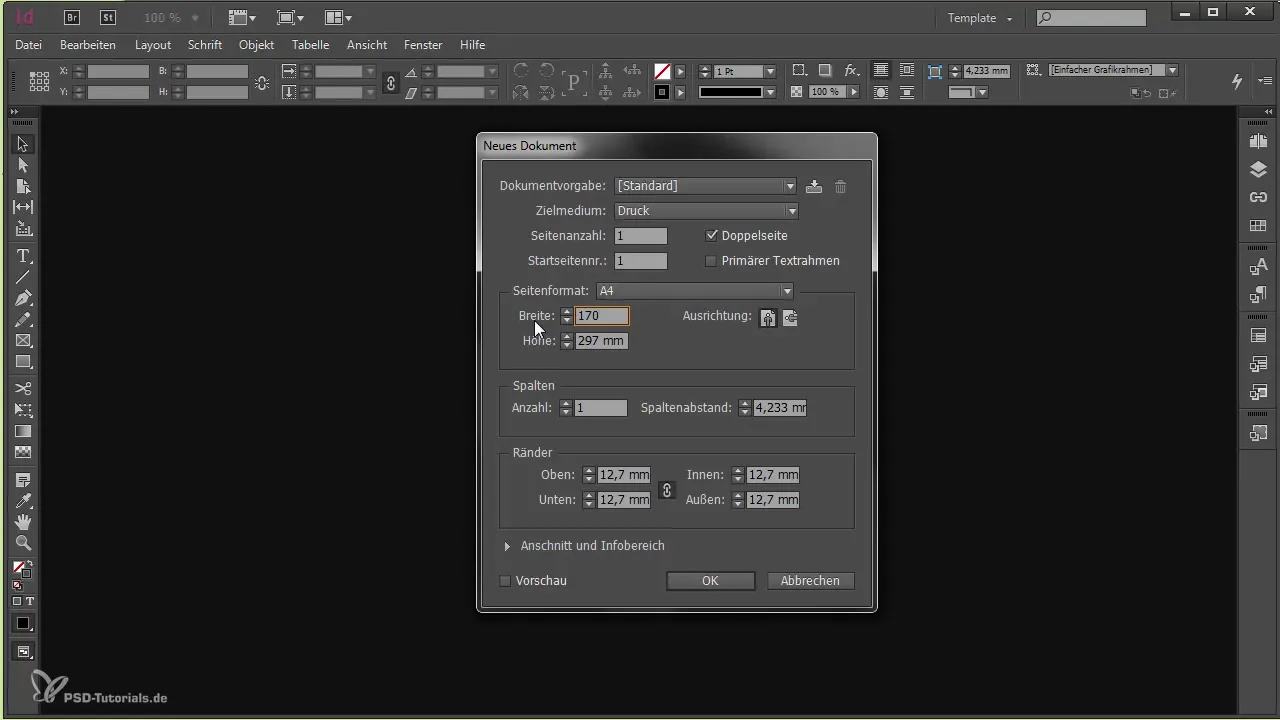Select the Direct Selection tool
This screenshot has width=1280, height=720.
tap(23, 165)
